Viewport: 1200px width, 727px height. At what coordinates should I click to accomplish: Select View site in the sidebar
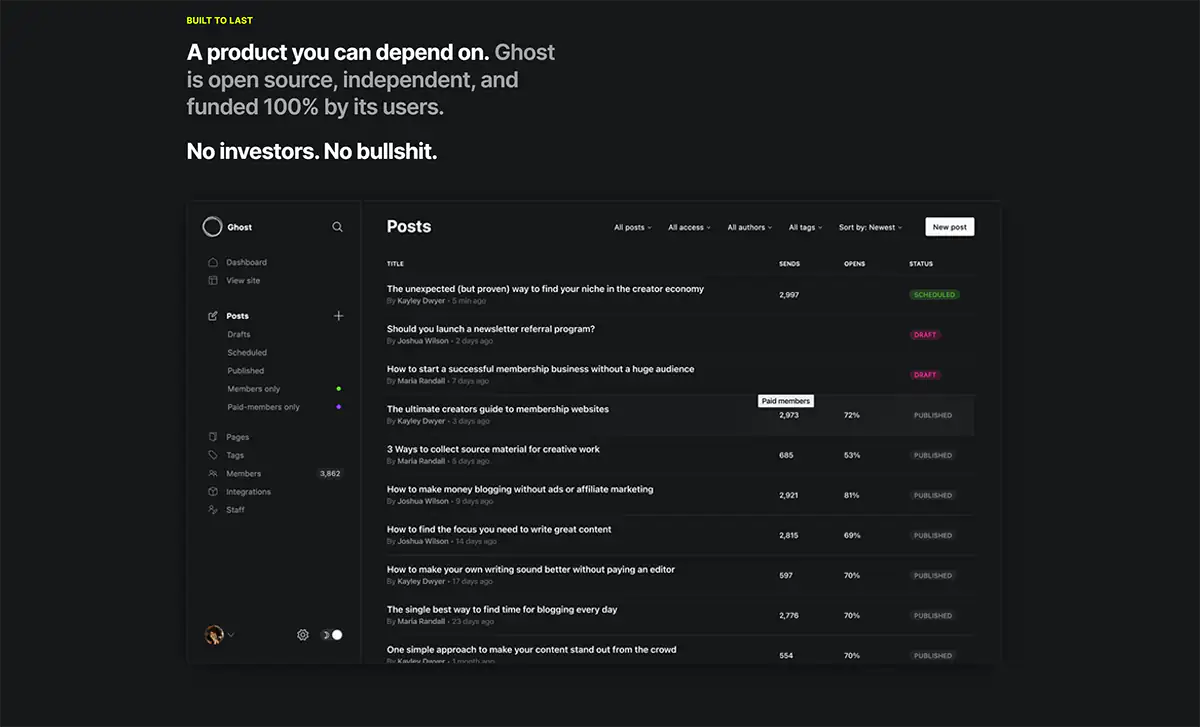coord(243,280)
